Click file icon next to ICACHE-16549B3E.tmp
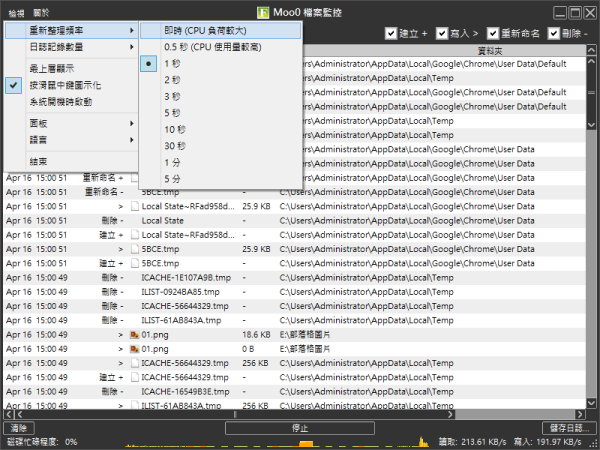Viewport: 600px width, 450px height. coord(135,391)
